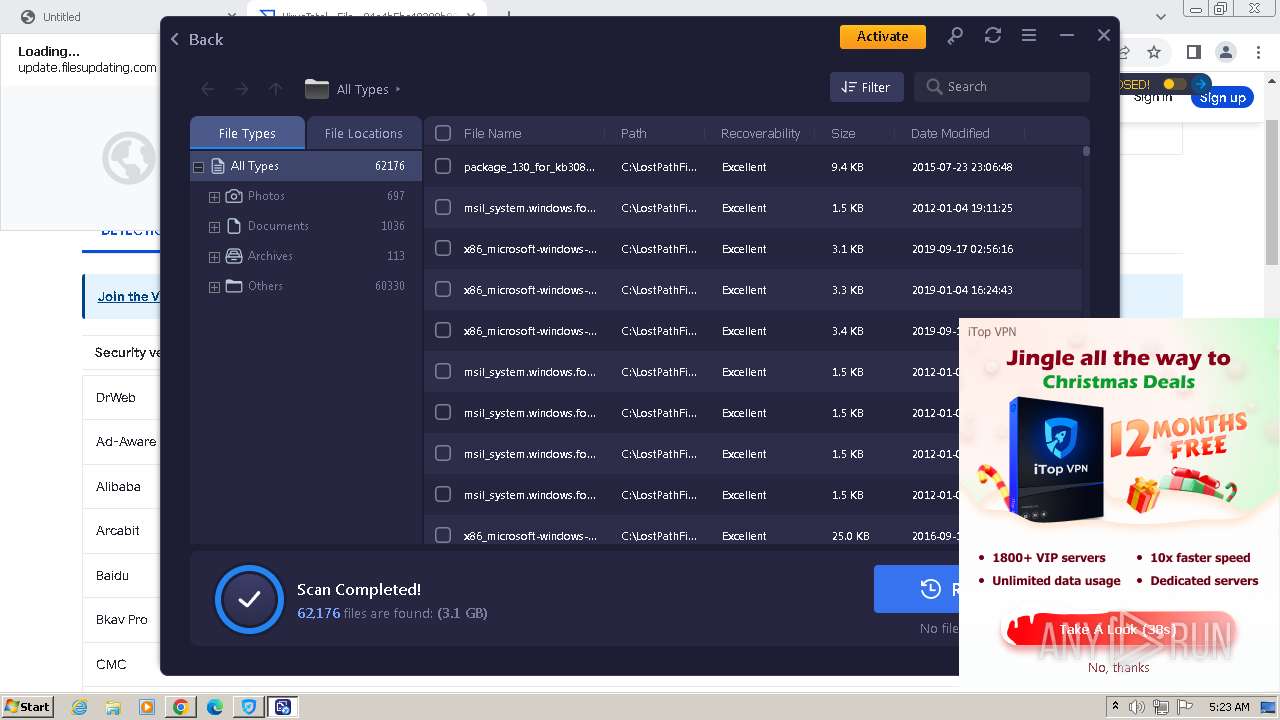Switch to the File Types tab
Viewport: 1280px width, 720px height.
click(247, 133)
